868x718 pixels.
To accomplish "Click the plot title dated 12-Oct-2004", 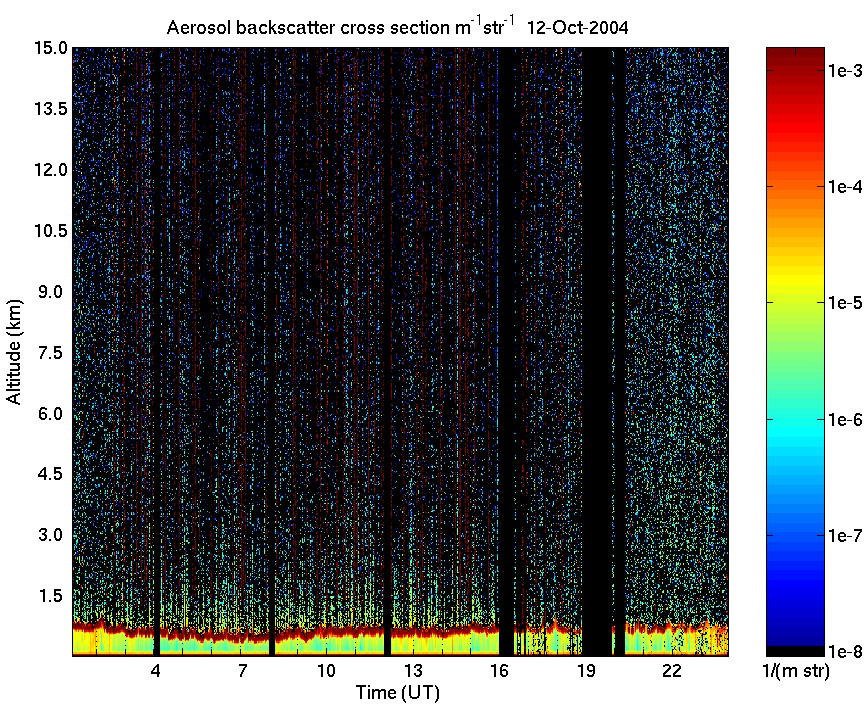I will pyautogui.click(x=397, y=26).
